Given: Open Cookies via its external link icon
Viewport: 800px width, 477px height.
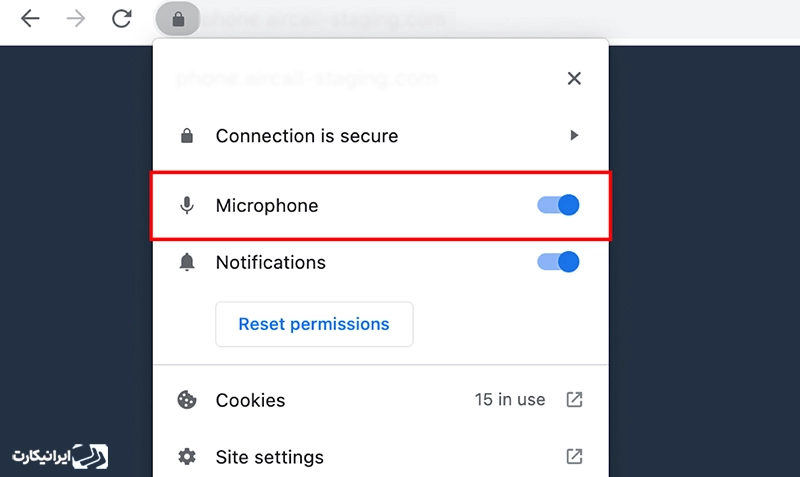Looking at the screenshot, I should tap(574, 399).
